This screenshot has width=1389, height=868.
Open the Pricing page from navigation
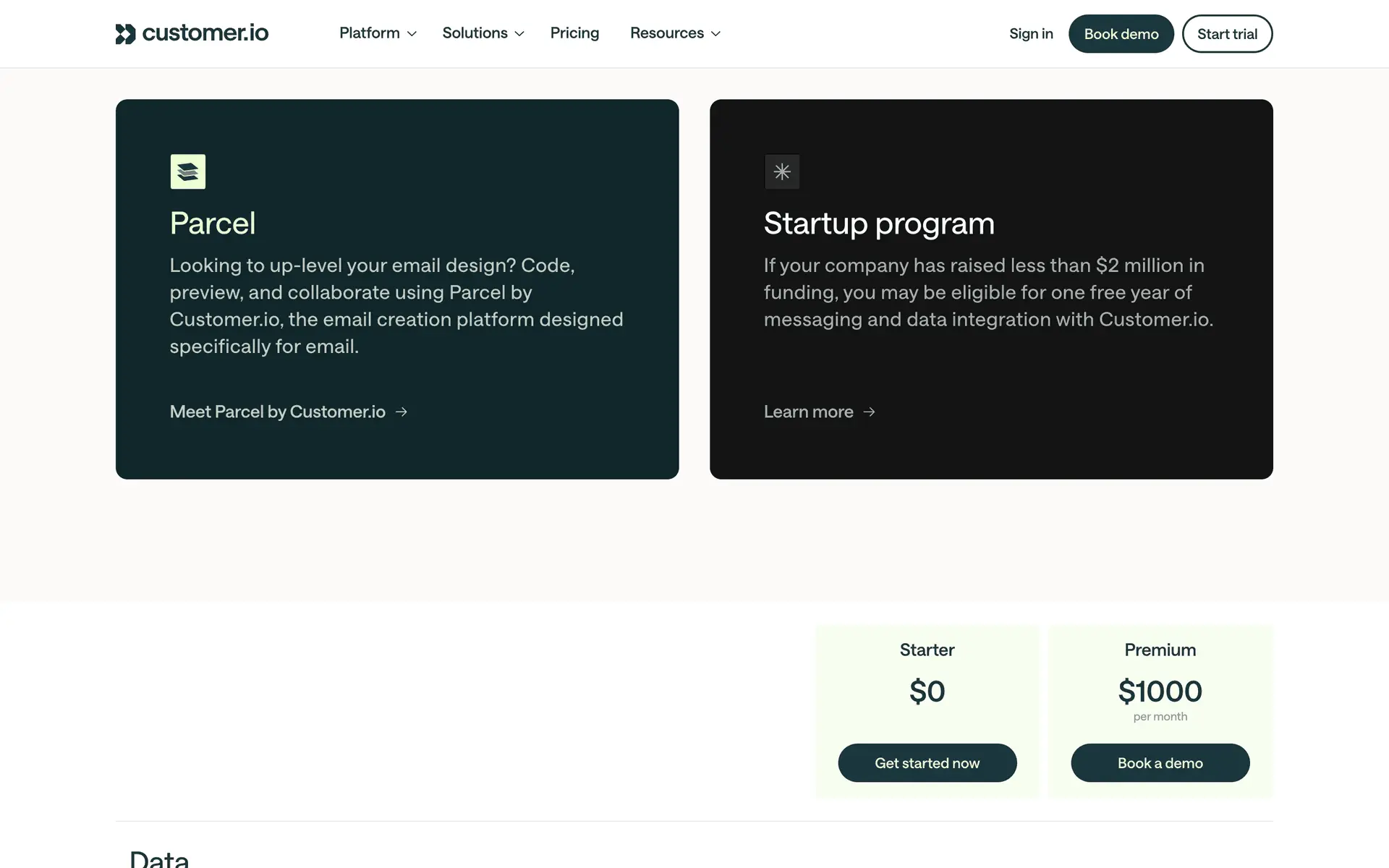point(574,33)
